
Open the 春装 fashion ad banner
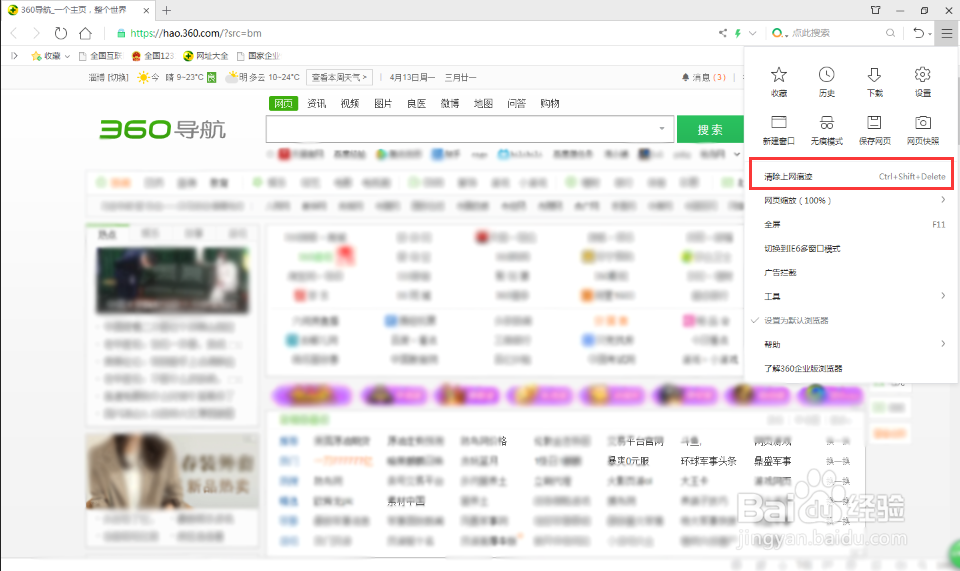(172, 471)
